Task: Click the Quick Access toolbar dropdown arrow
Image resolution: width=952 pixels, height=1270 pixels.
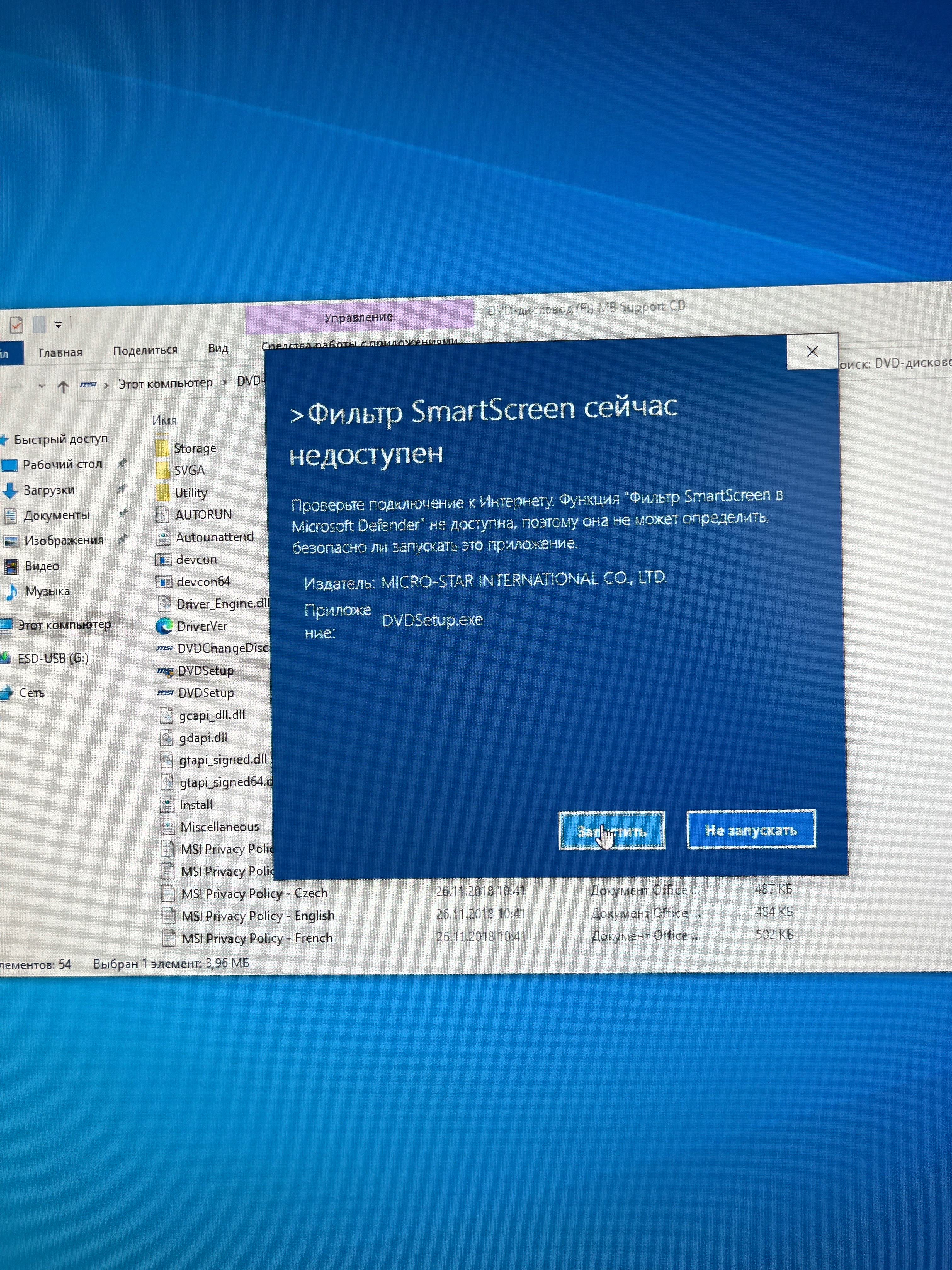Action: 58,325
